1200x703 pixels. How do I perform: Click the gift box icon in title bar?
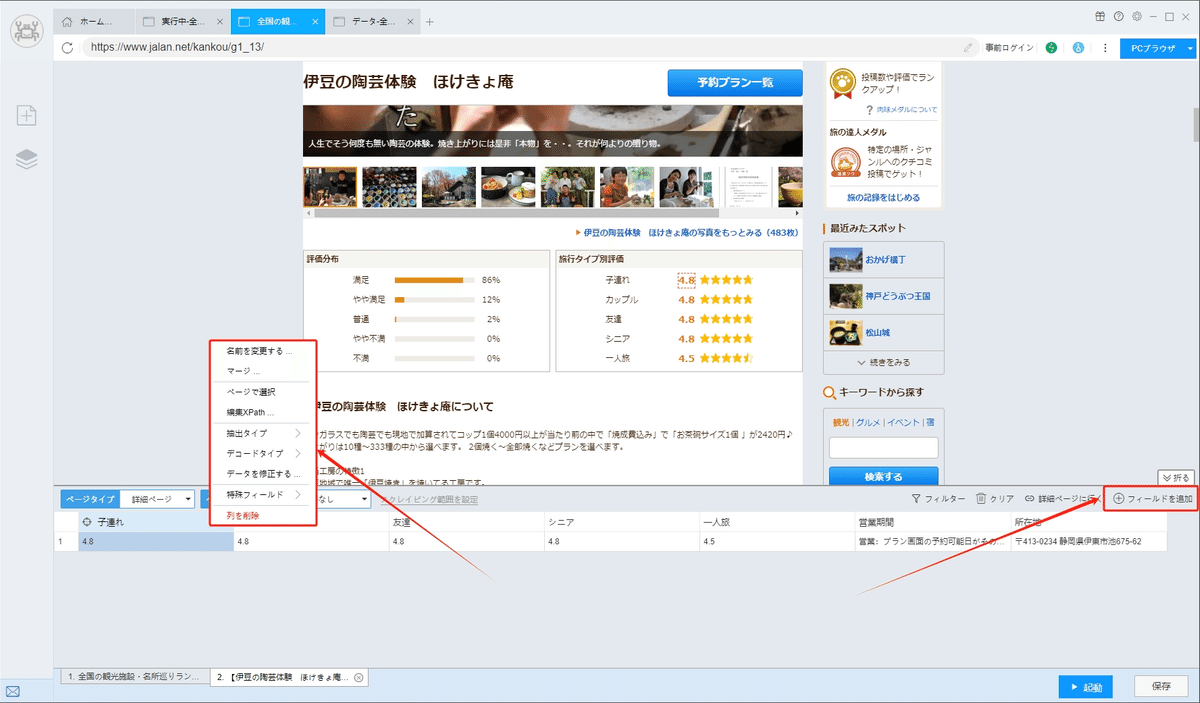(1101, 16)
